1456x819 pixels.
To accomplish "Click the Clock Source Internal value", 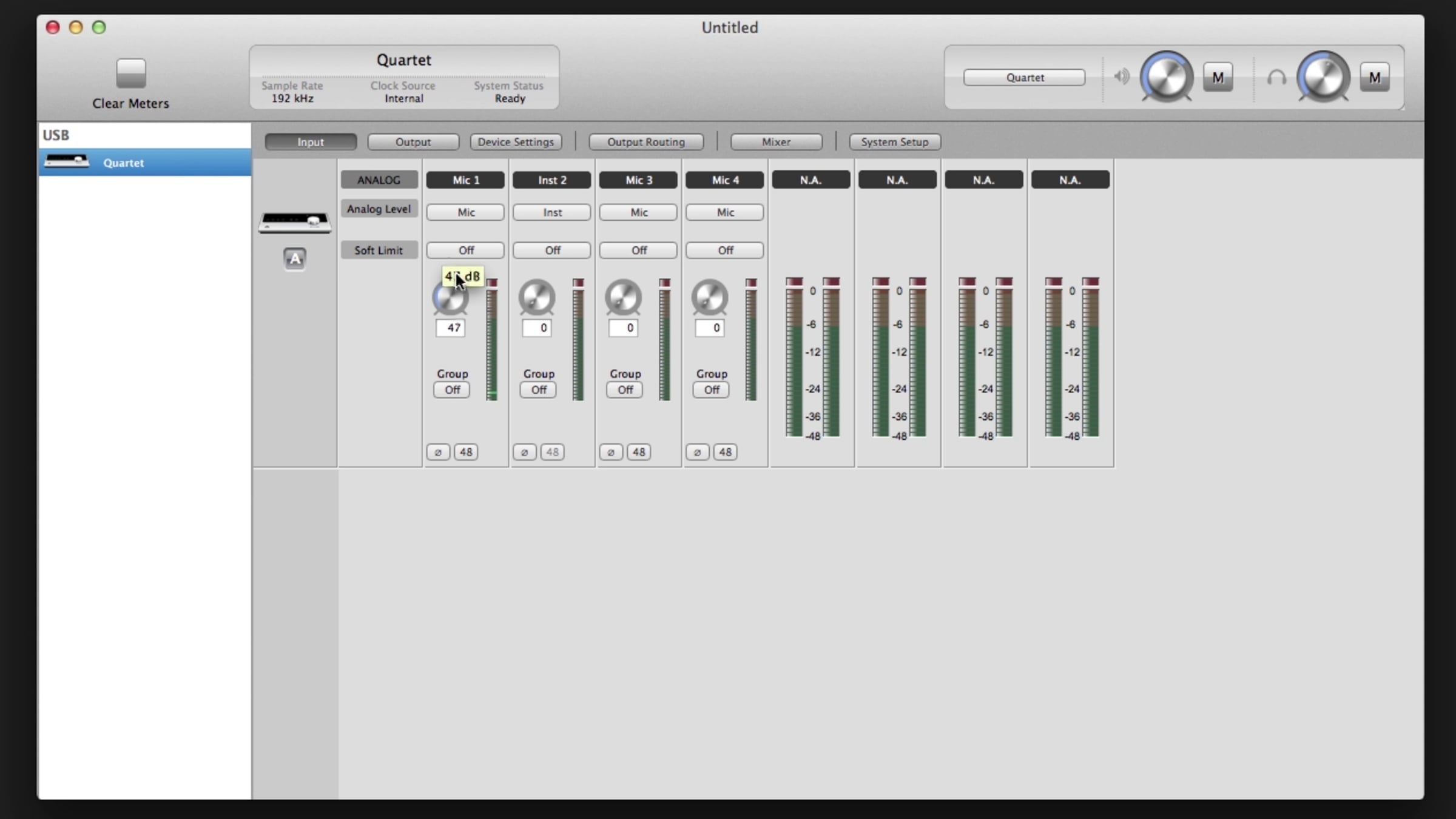I will pos(404,98).
